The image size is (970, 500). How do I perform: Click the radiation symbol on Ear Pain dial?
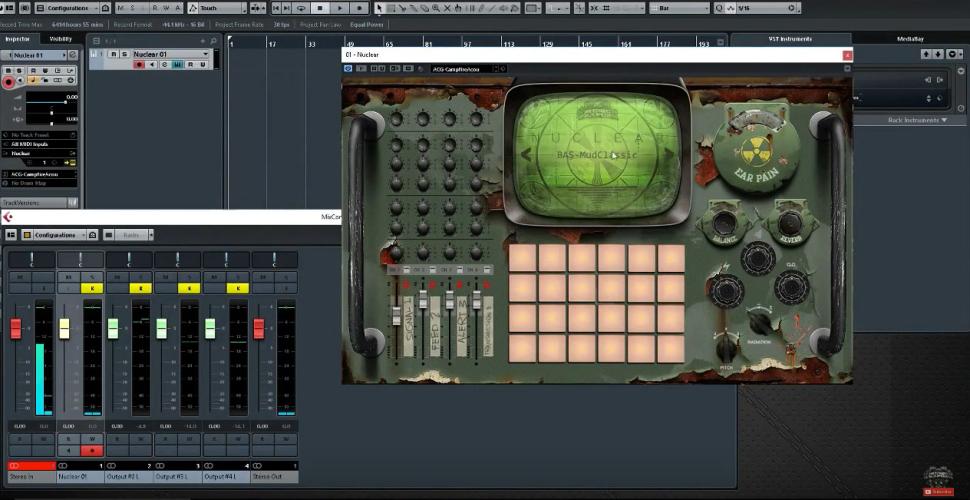[x=755, y=151]
